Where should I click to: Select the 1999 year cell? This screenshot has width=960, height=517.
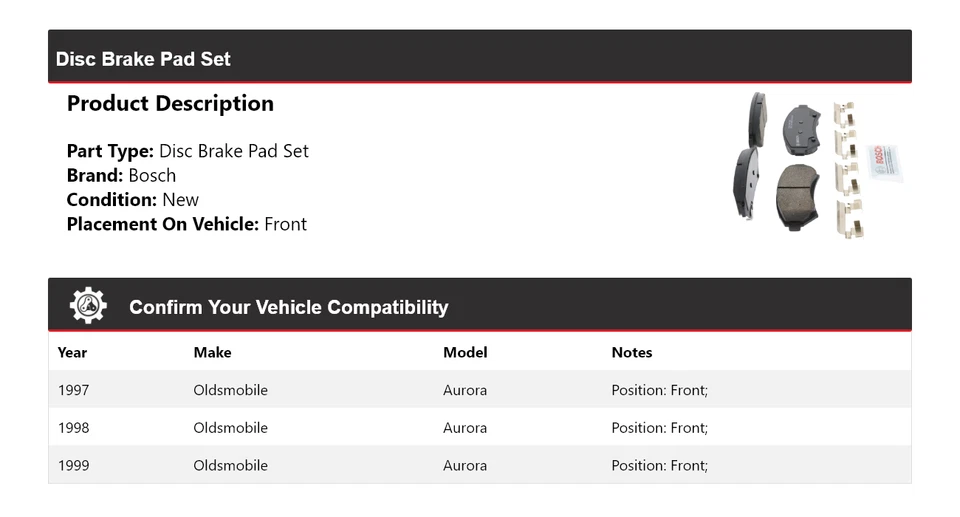(x=73, y=465)
